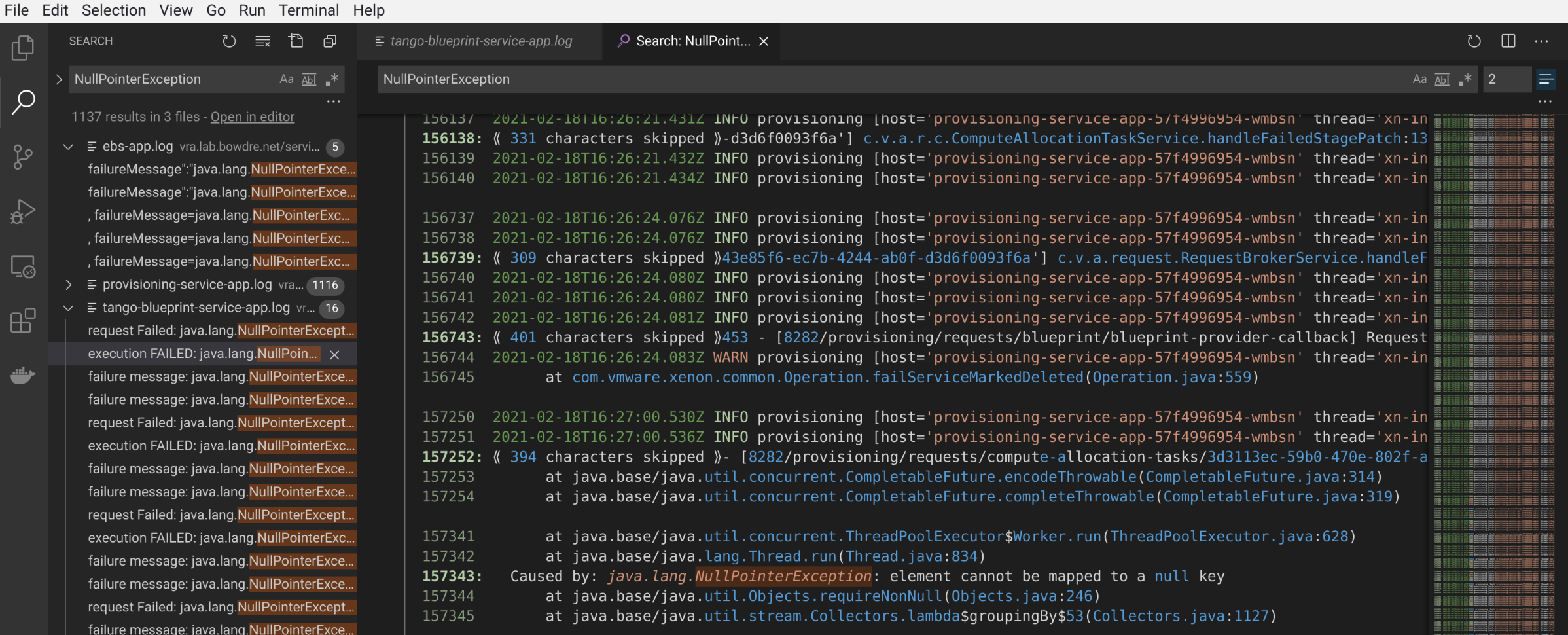Toggle context lines button in search editor
Image resolution: width=1568 pixels, height=635 pixels.
coord(1546,79)
